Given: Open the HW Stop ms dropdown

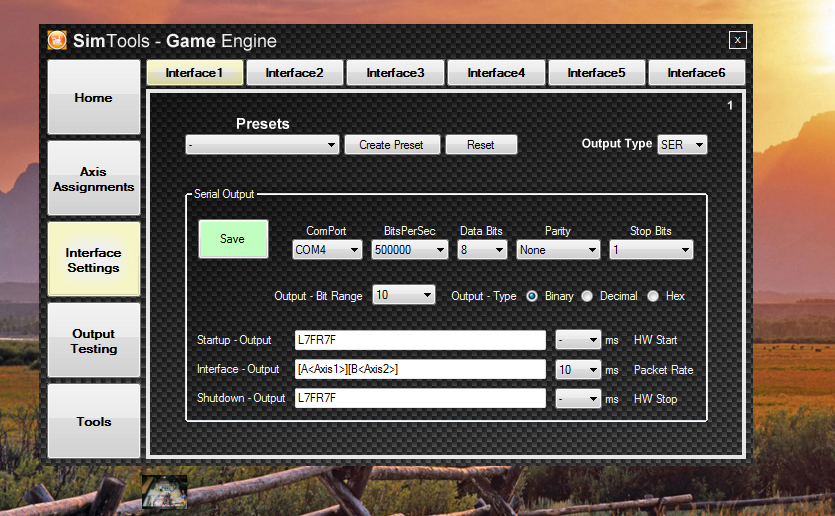Looking at the screenshot, I should click(578, 399).
